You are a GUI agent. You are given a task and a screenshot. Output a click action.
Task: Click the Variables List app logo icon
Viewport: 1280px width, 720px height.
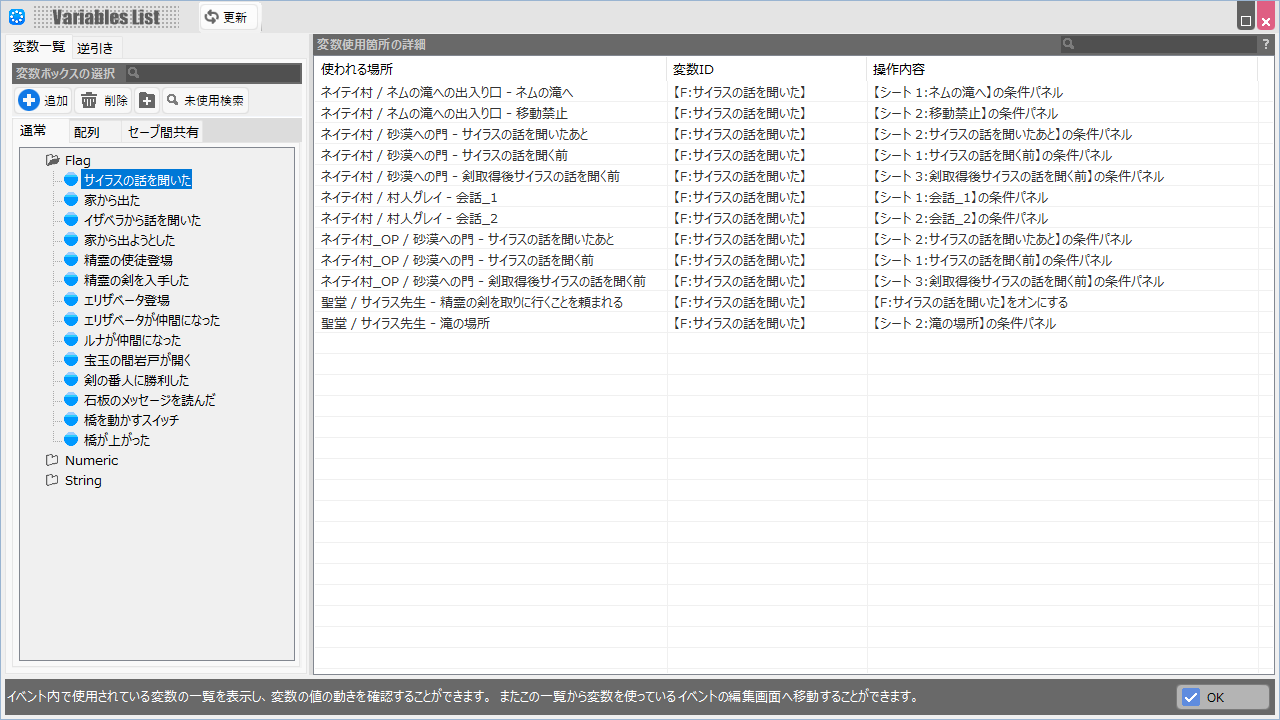(x=16, y=16)
